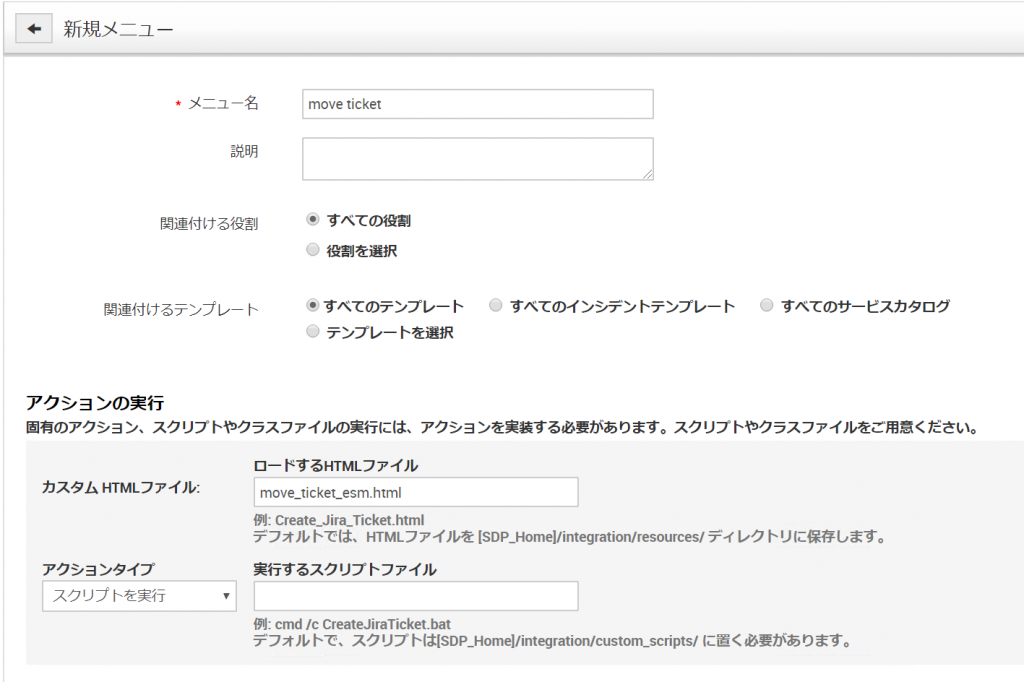
Task: Click the アクションの実行 section heading
Action: [95, 403]
